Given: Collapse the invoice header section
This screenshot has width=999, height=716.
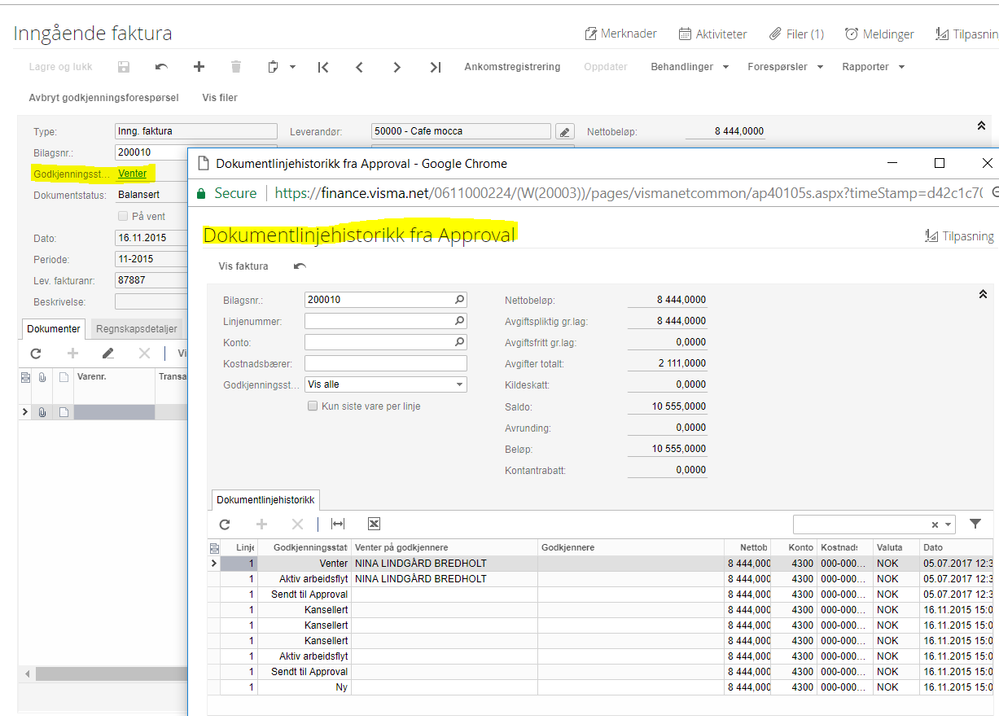Looking at the screenshot, I should coord(981,126).
